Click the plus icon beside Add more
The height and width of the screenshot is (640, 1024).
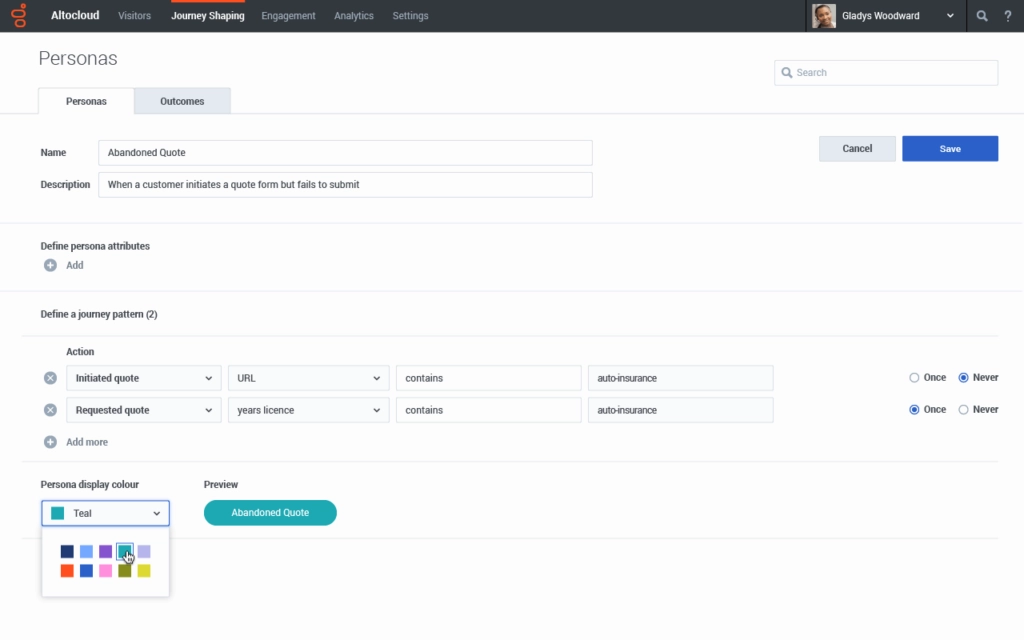click(x=50, y=442)
